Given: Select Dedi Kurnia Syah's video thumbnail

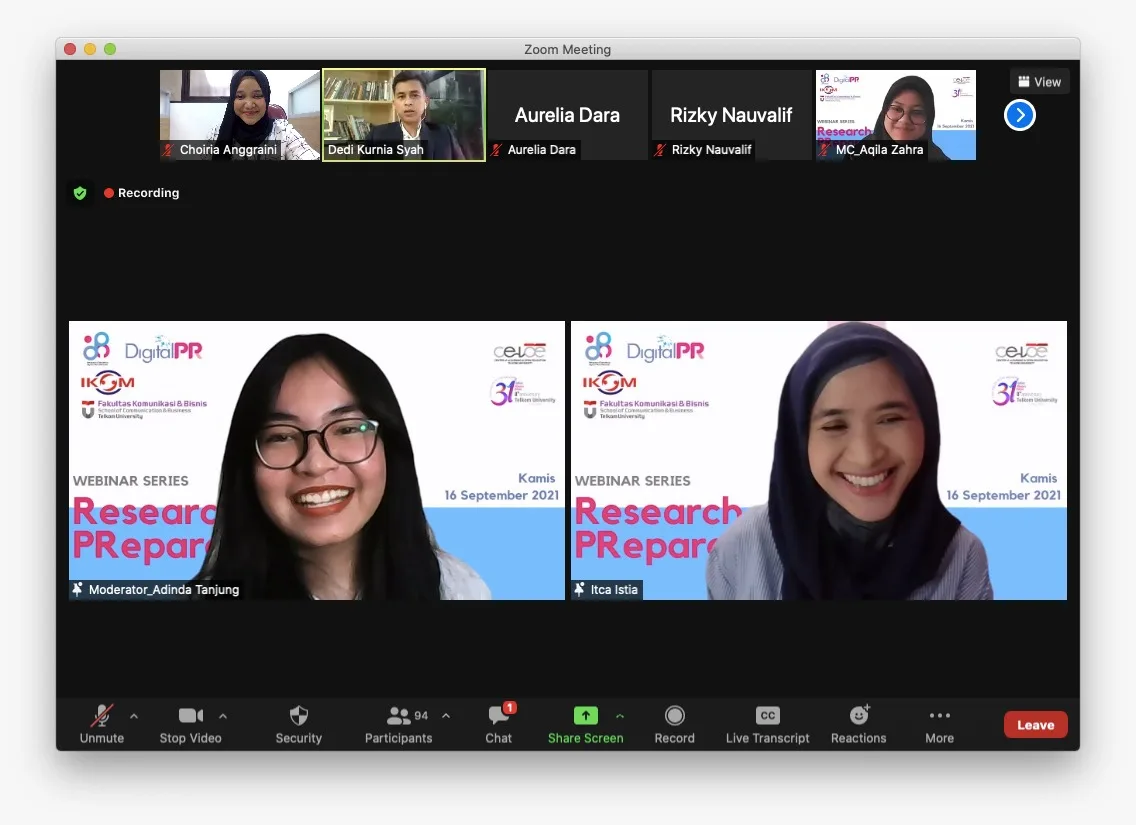Looking at the screenshot, I should (404, 114).
